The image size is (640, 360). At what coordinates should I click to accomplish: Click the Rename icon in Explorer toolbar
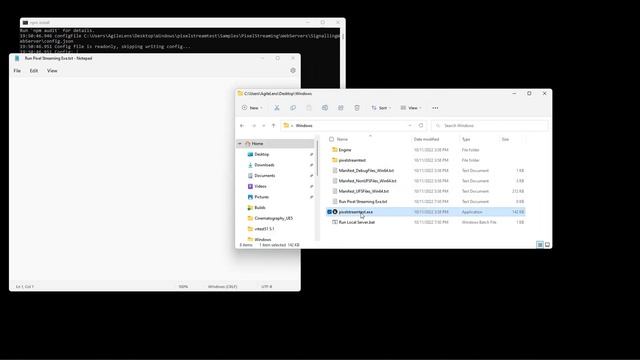tap(324, 108)
